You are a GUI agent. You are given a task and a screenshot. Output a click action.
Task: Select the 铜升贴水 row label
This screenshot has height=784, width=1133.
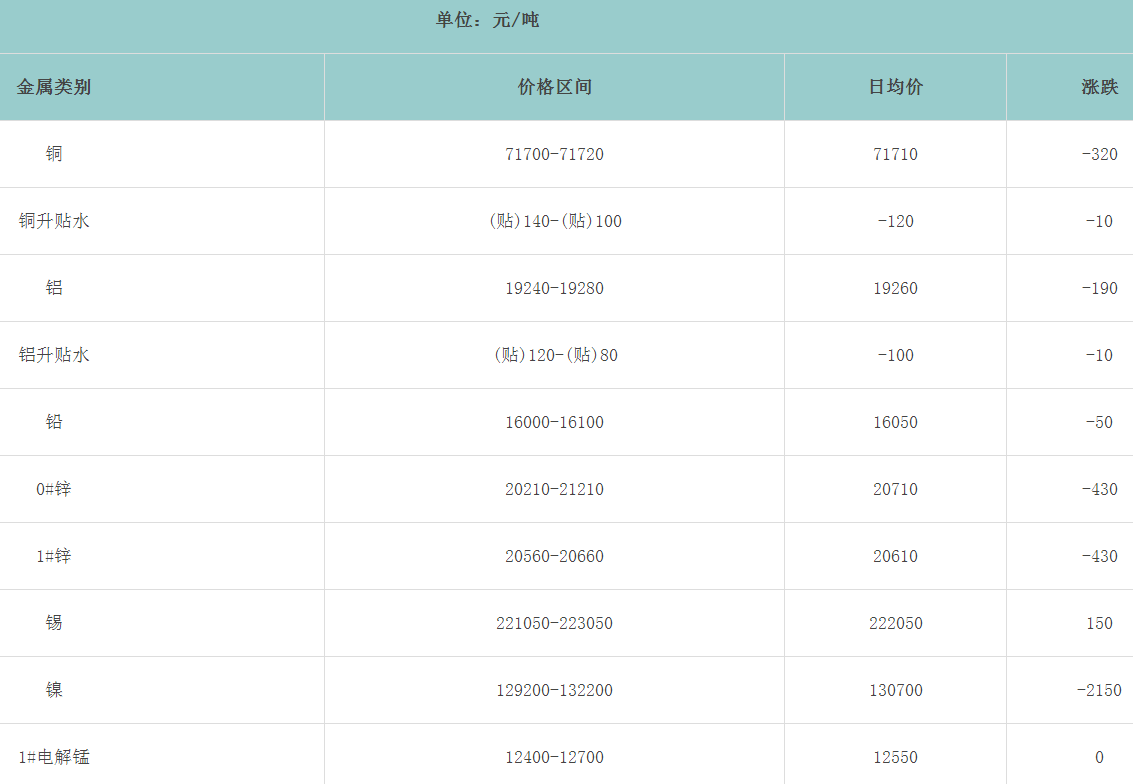pyautogui.click(x=54, y=221)
